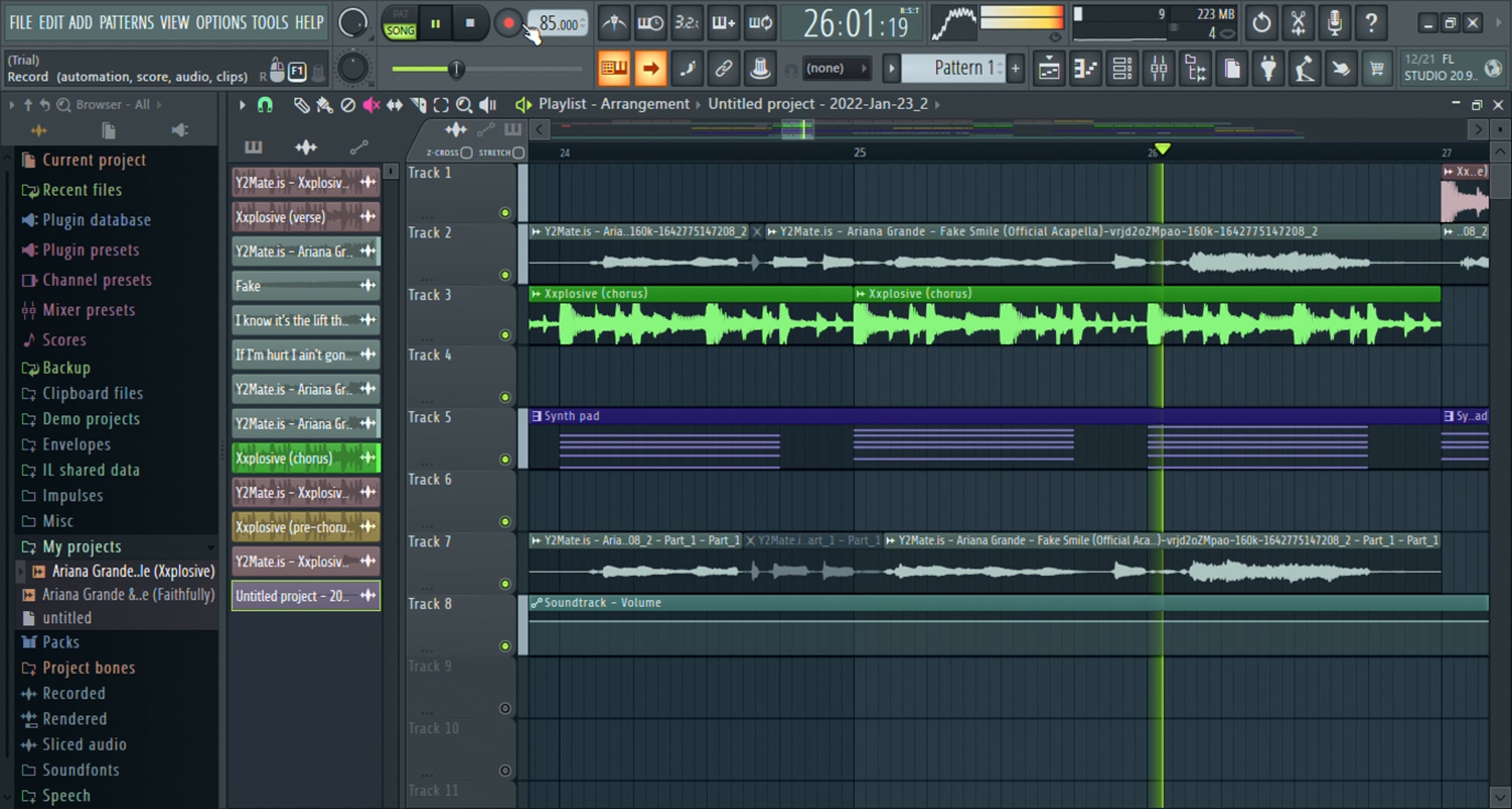This screenshot has width=1512, height=809.
Task: Switch PAT/SONG mode toggle
Action: [x=400, y=23]
